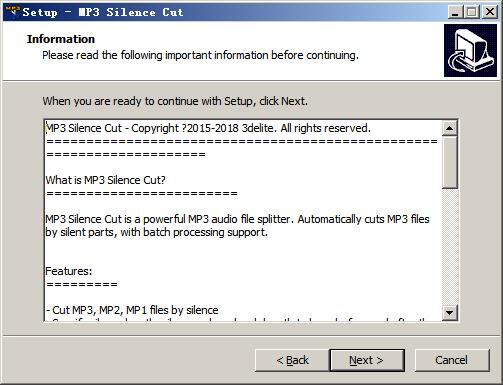The image size is (503, 385).
Task: Click the scrollbar thumb in information box
Action: click(449, 162)
